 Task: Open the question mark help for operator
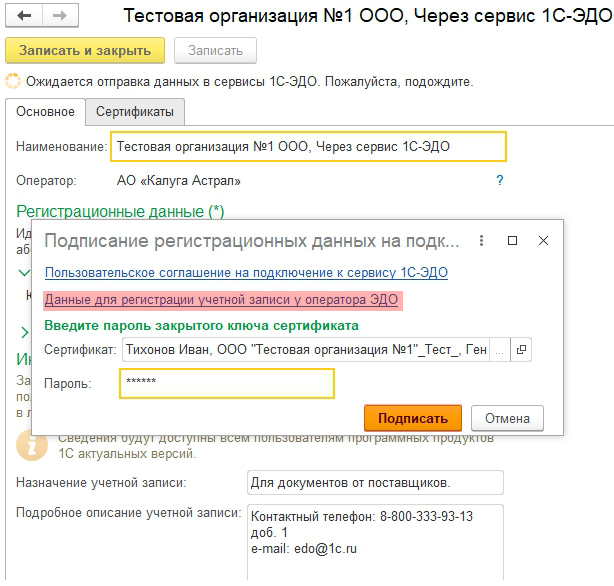[x=500, y=180]
